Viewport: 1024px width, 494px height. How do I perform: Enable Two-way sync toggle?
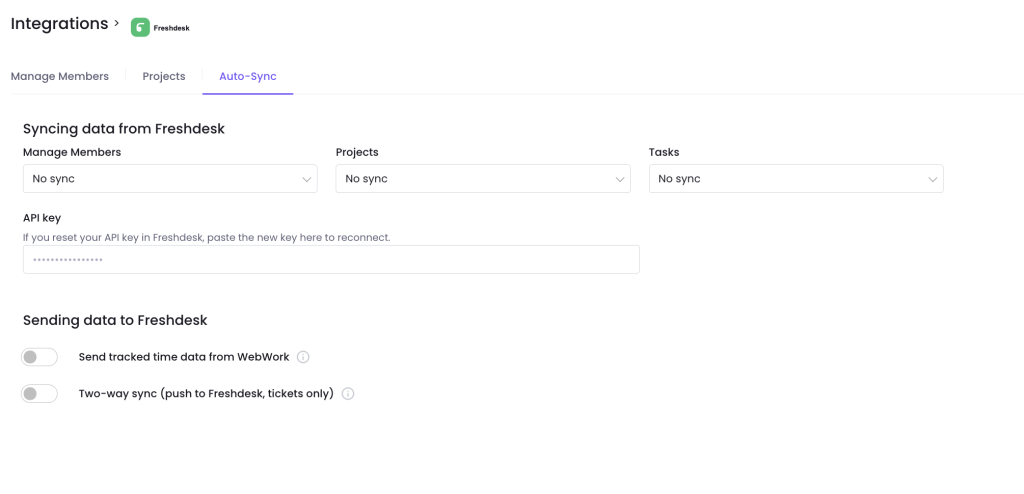pyautogui.click(x=40, y=393)
